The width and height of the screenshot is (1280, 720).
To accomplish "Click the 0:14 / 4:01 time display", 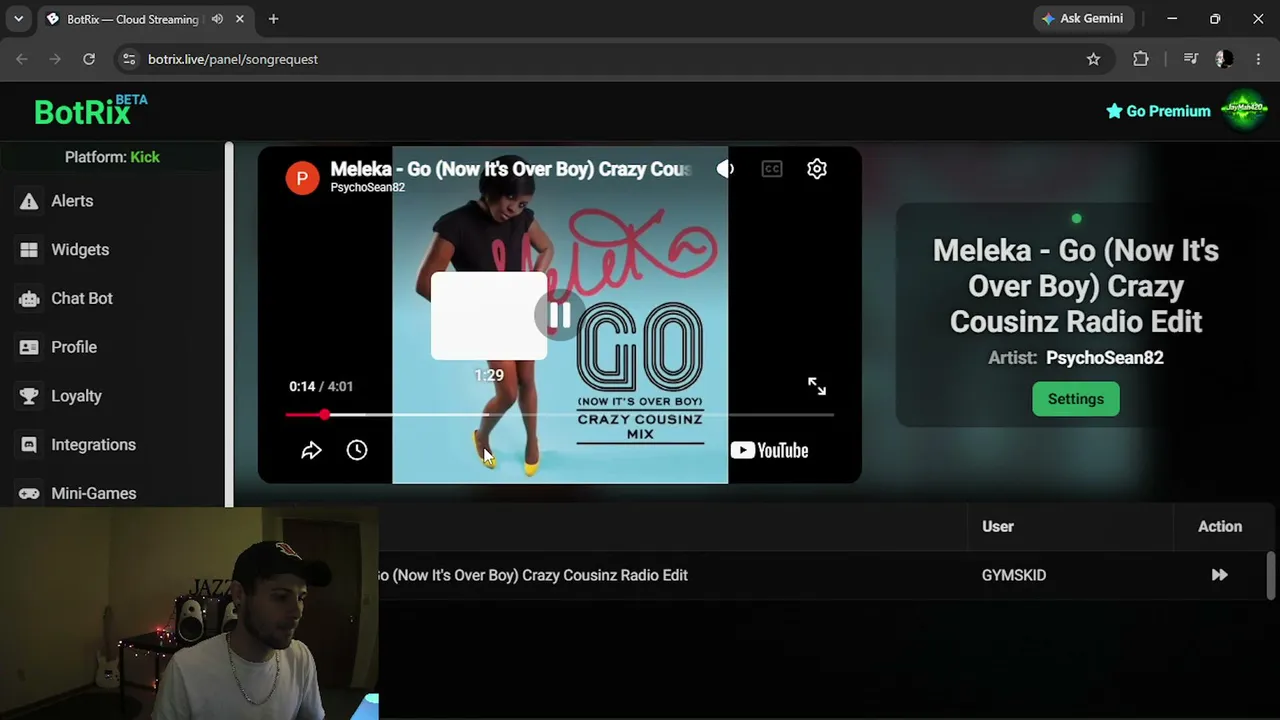I will click(x=321, y=386).
